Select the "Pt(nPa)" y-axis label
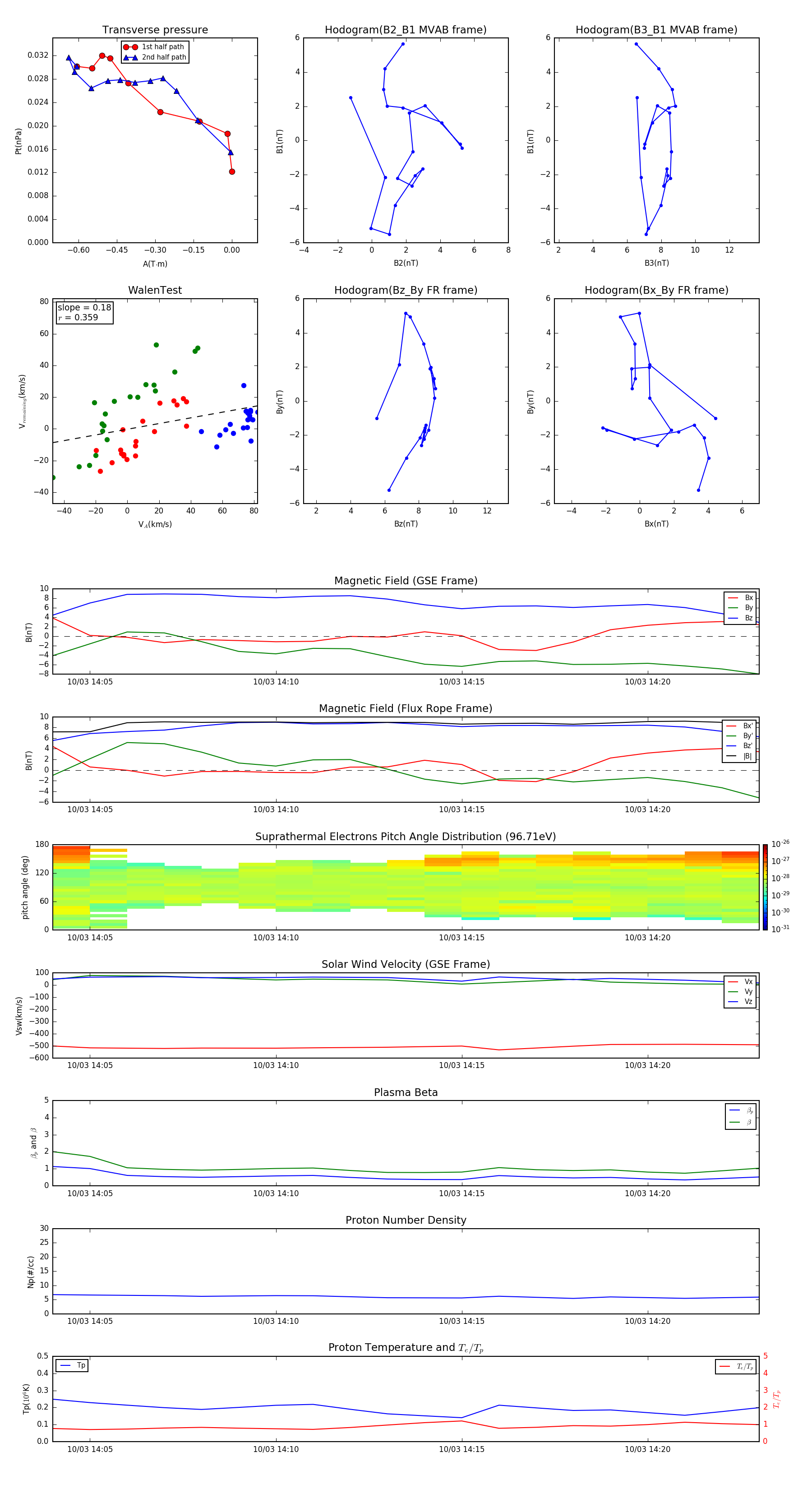The width and height of the screenshot is (812, 1489). [x=18, y=141]
